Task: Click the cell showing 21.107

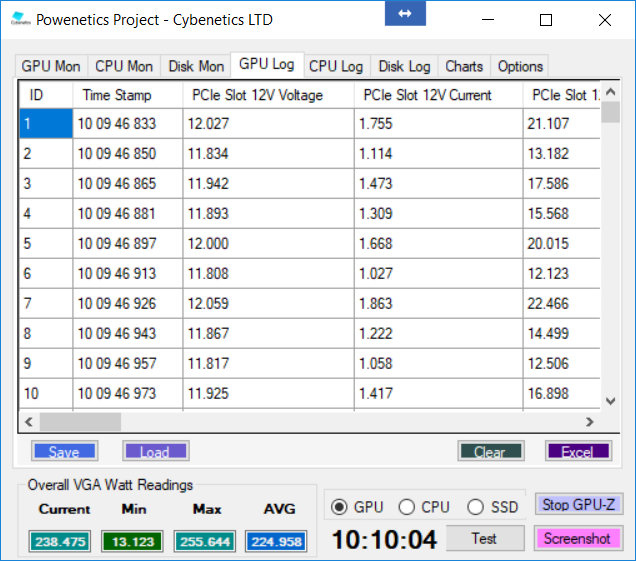Action: click(561, 123)
